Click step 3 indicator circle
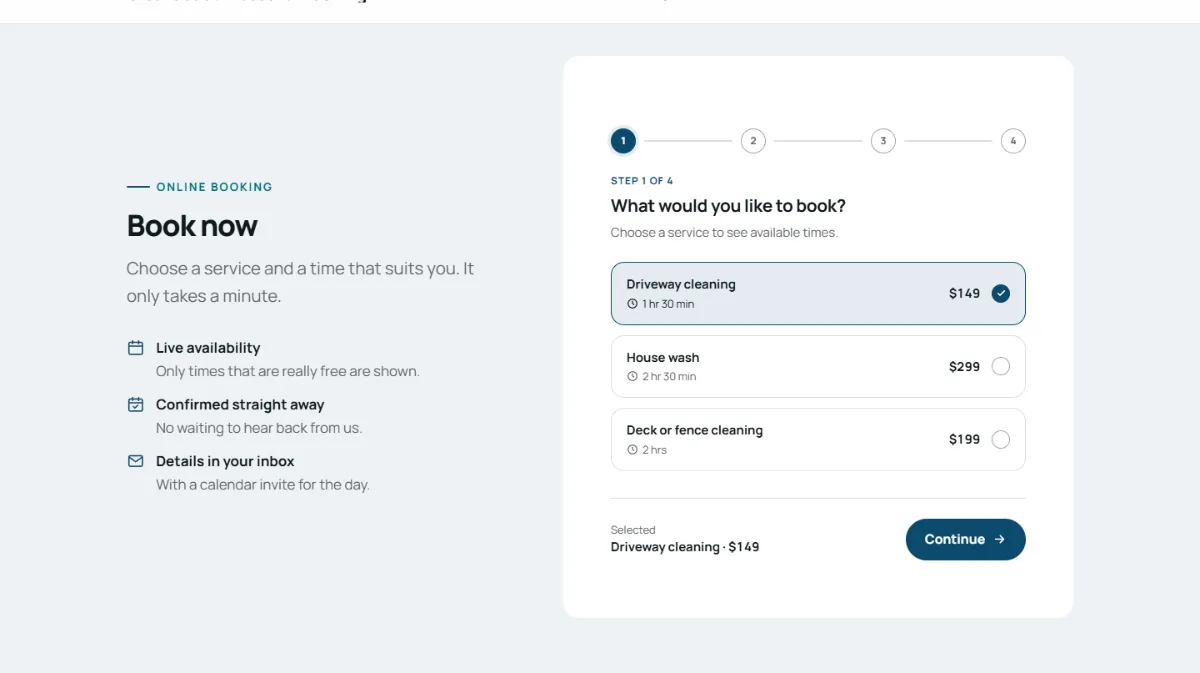 point(883,141)
